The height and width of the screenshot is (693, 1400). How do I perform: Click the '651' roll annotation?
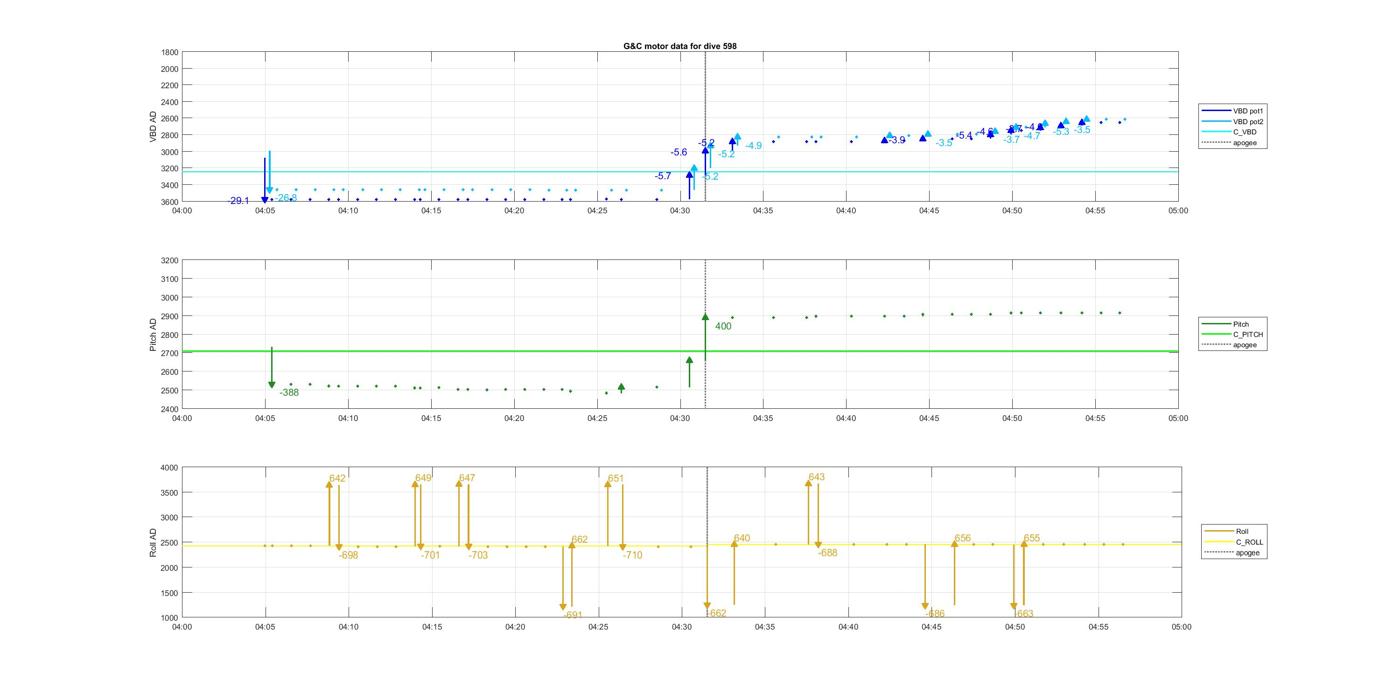[616, 479]
